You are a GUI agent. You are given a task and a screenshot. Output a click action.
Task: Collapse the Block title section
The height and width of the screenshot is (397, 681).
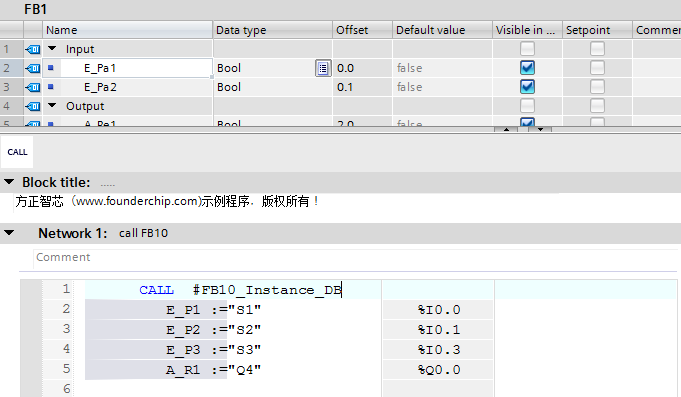pos(9,182)
